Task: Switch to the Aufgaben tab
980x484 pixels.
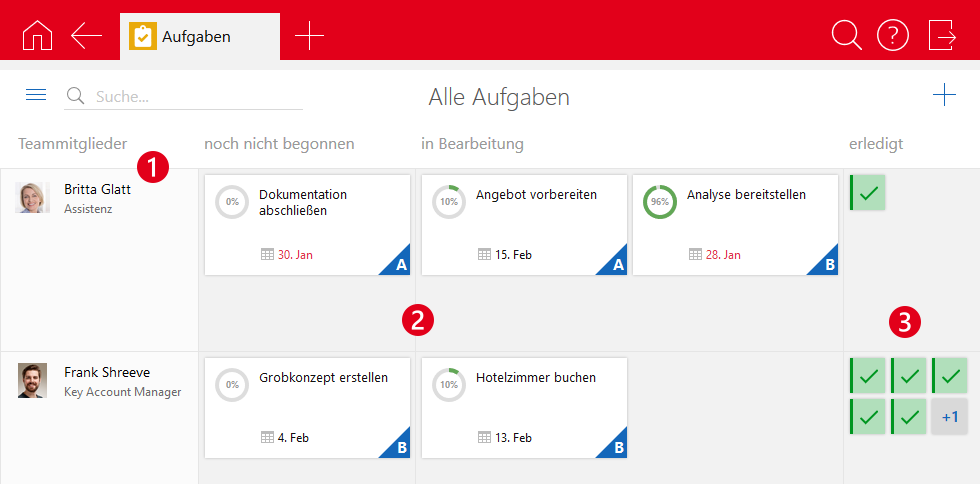Action: click(x=198, y=37)
